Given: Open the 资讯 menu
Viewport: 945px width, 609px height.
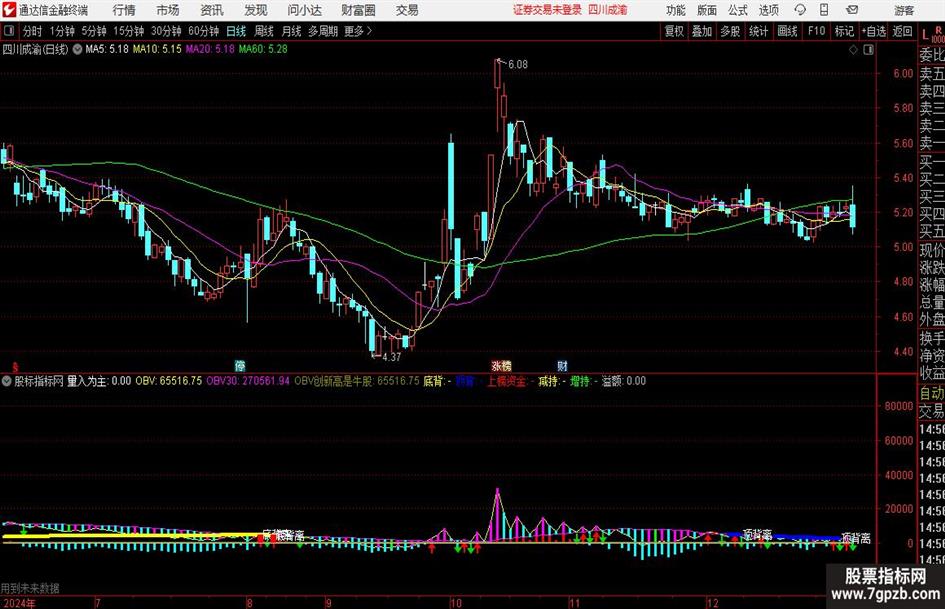Looking at the screenshot, I should [212, 10].
